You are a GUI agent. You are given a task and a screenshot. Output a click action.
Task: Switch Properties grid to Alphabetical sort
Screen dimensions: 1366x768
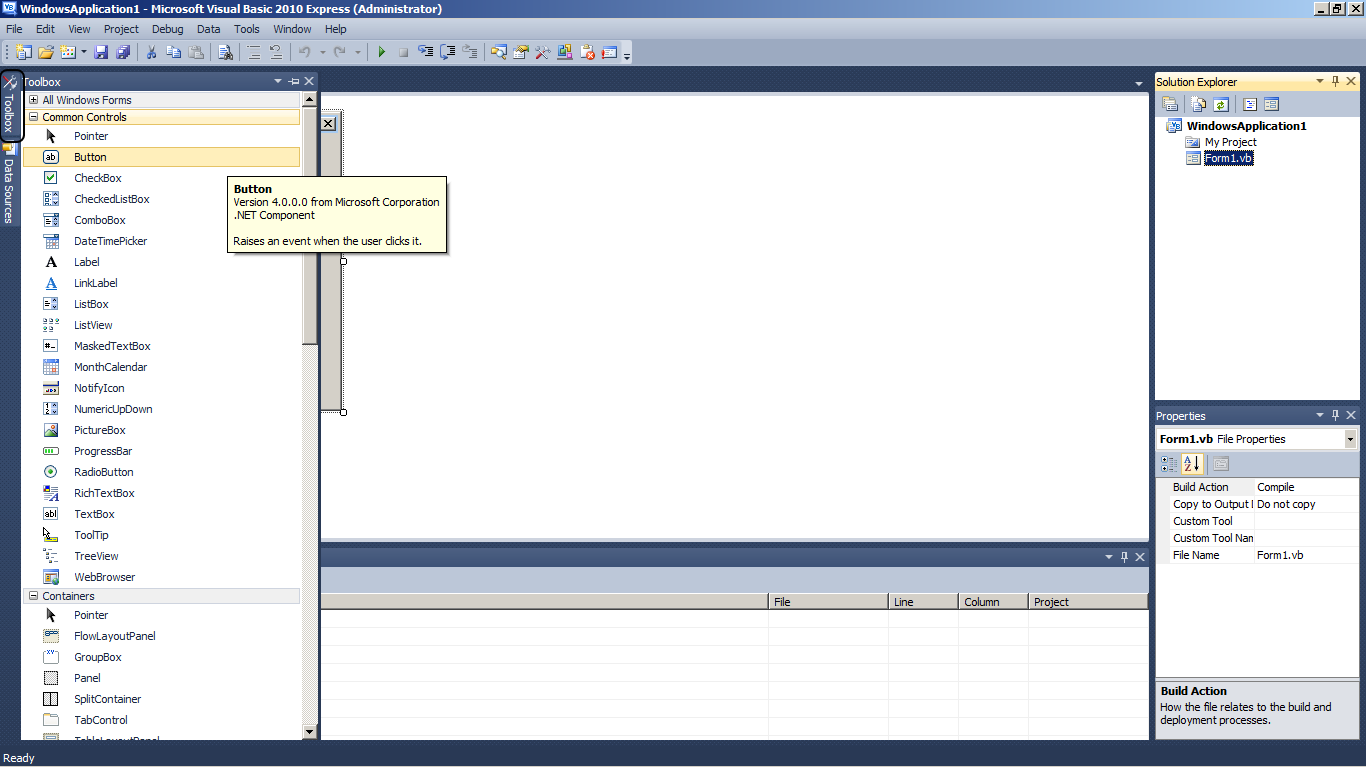click(1192, 464)
